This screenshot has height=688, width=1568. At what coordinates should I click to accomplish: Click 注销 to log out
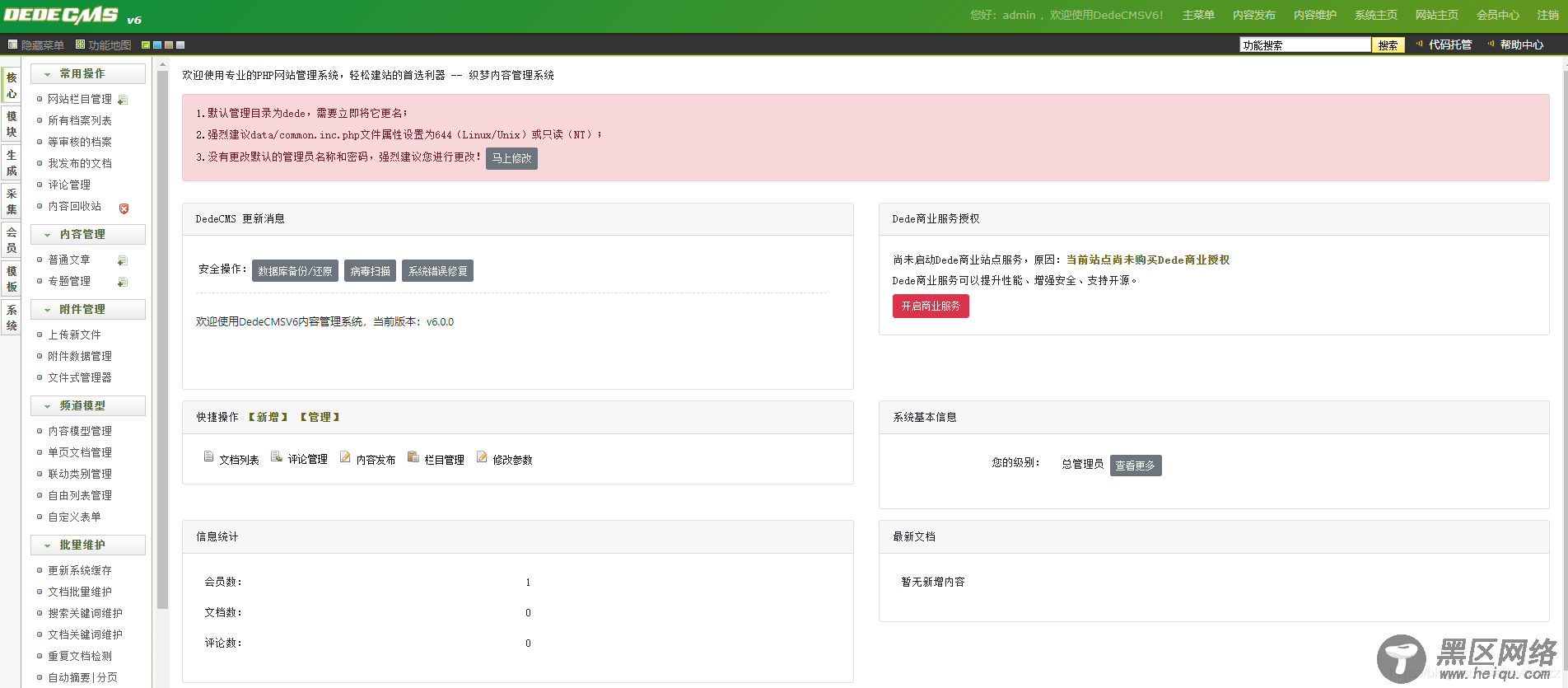pos(1547,15)
